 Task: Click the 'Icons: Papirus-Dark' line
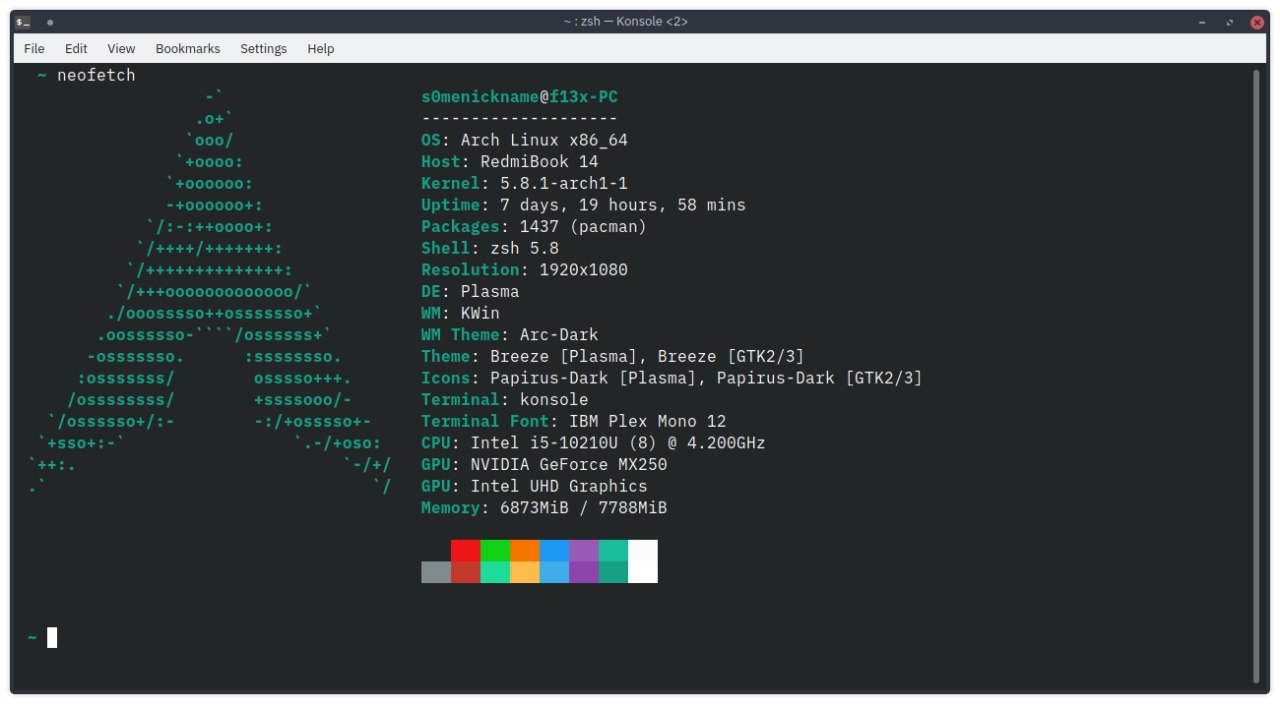[672, 378]
